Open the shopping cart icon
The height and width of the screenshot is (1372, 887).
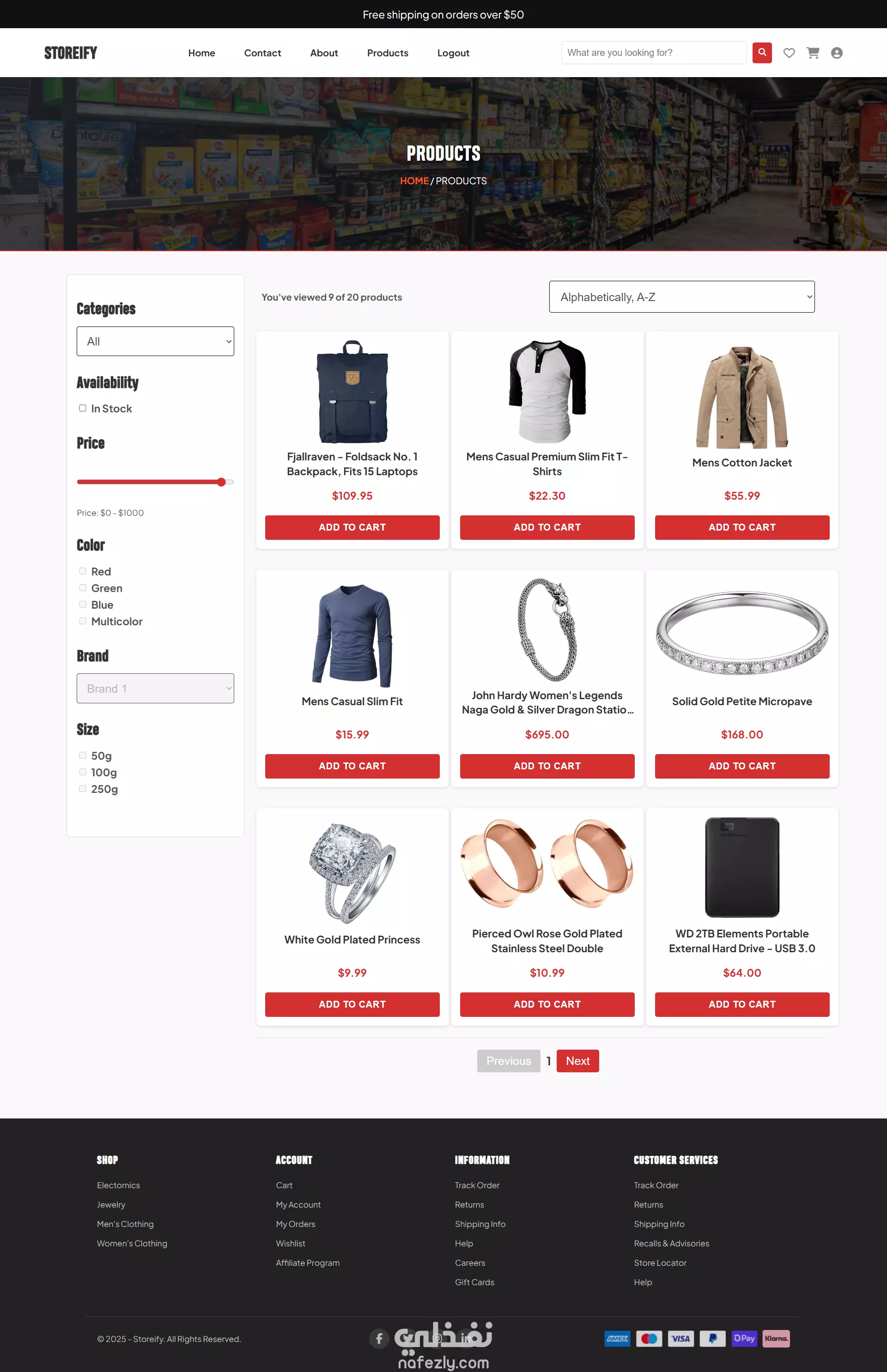pos(813,53)
